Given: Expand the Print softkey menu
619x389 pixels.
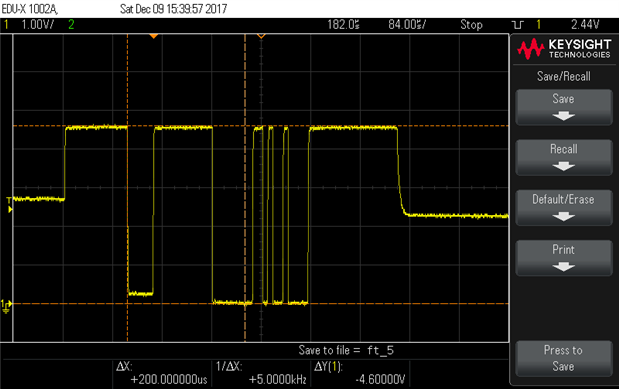Looking at the screenshot, I should tap(564, 258).
